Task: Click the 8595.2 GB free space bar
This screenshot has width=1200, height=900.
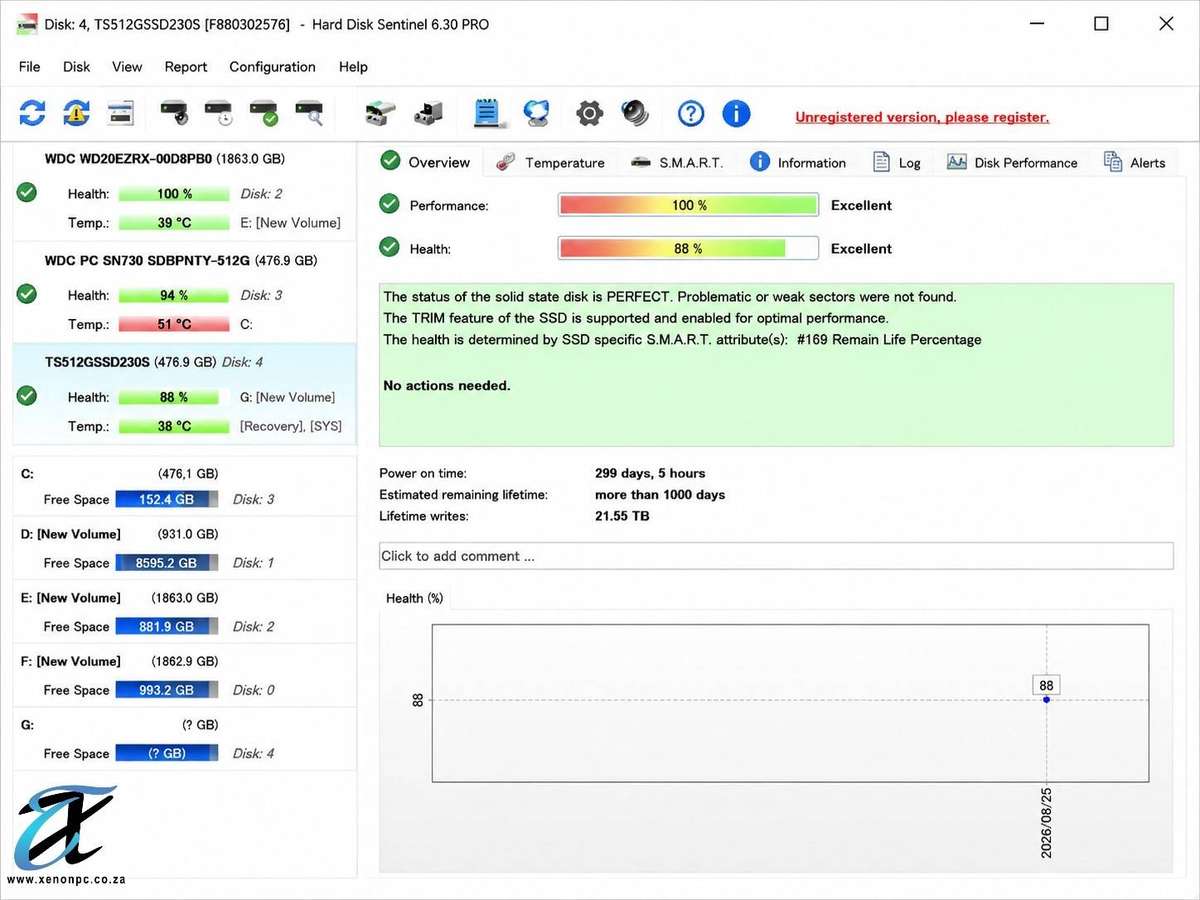Action: pyautogui.click(x=166, y=563)
